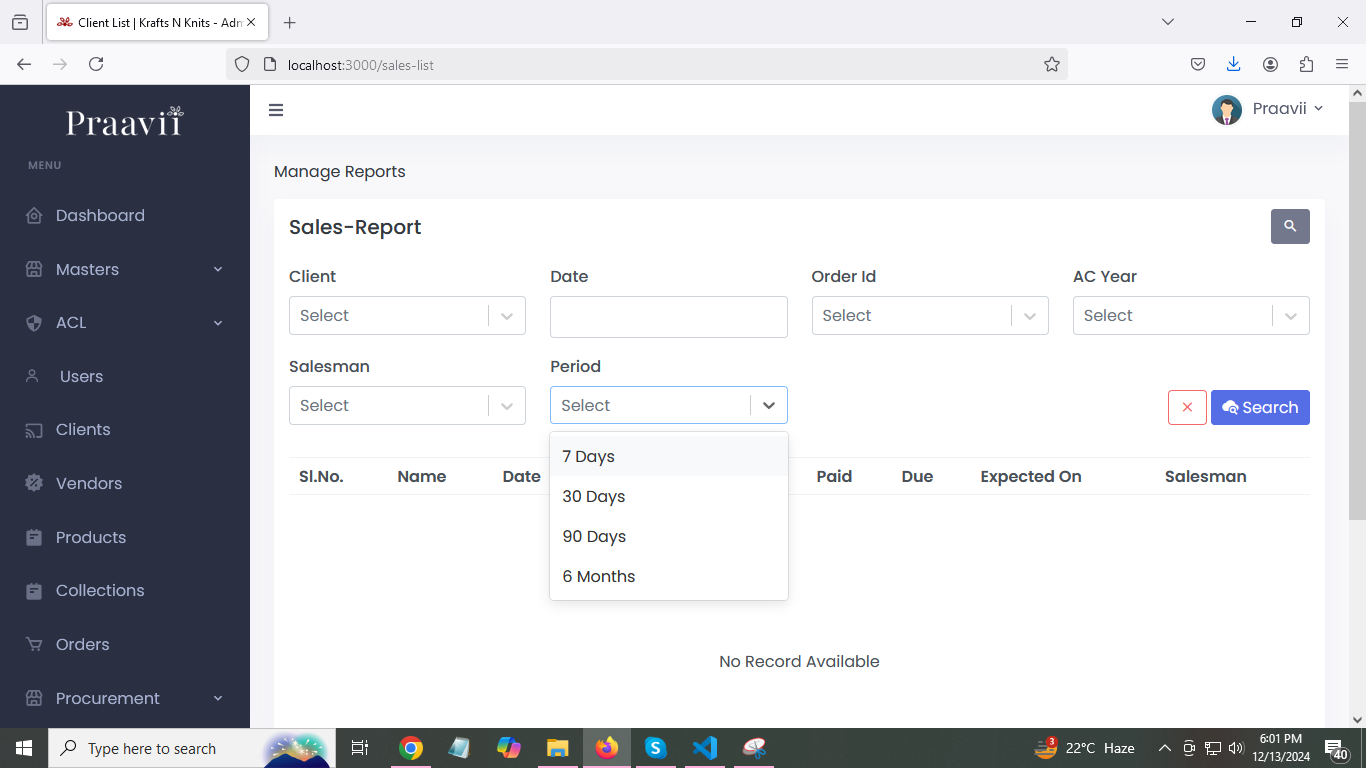Viewport: 1366px width, 768px height.
Task: Click the hamburger menu toggle icon
Action: pos(276,110)
